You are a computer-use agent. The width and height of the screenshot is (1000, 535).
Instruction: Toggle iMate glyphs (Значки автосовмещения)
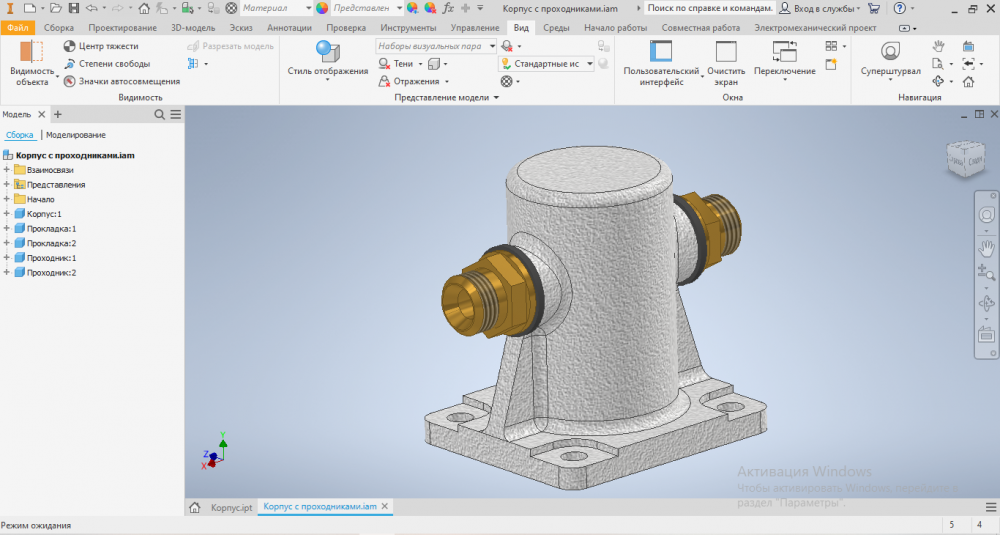122,82
